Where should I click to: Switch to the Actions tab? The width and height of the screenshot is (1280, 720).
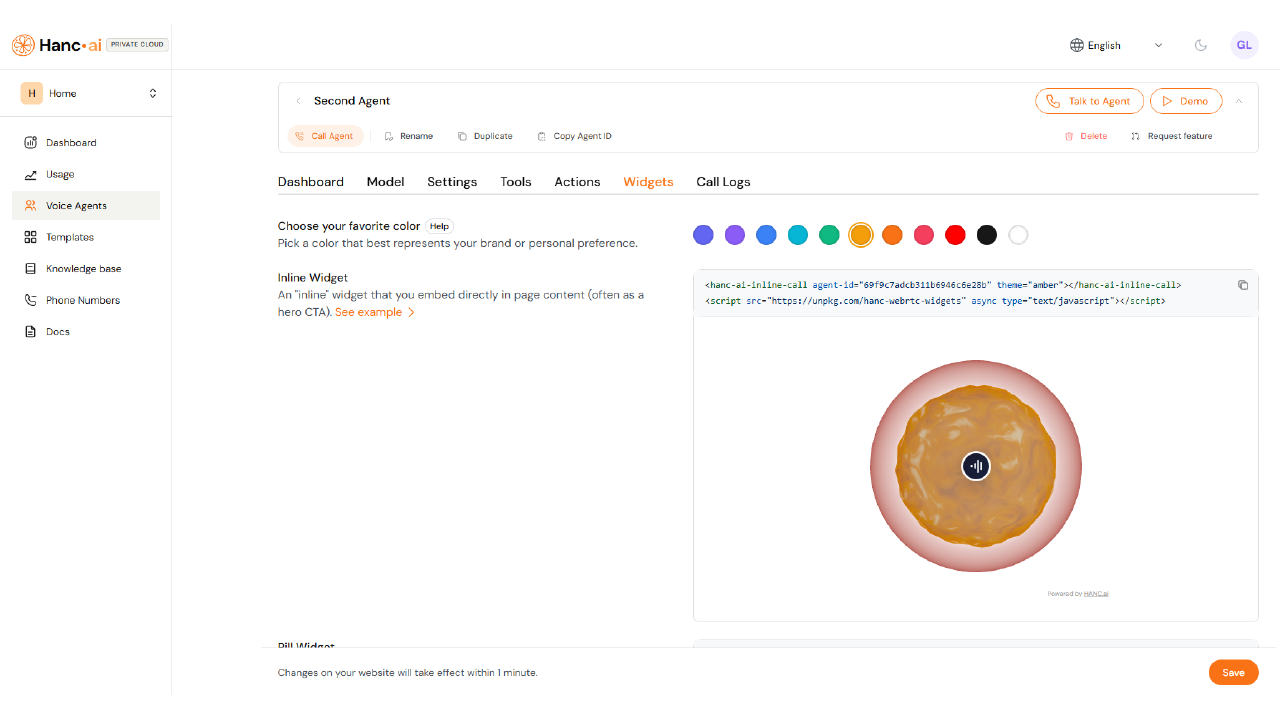point(578,182)
